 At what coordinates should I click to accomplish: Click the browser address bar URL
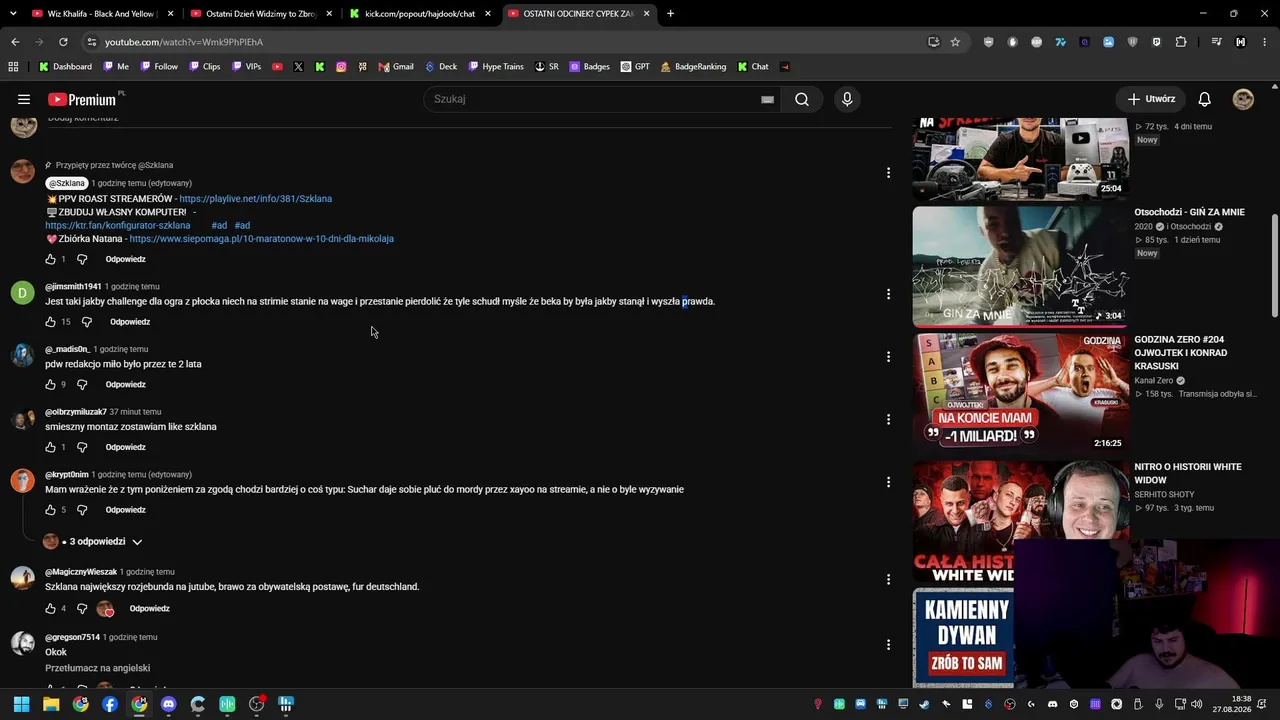click(184, 42)
